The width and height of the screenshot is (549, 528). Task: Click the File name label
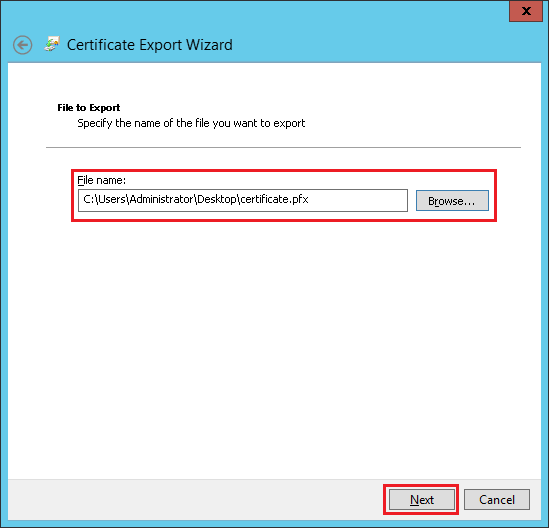click(102, 180)
